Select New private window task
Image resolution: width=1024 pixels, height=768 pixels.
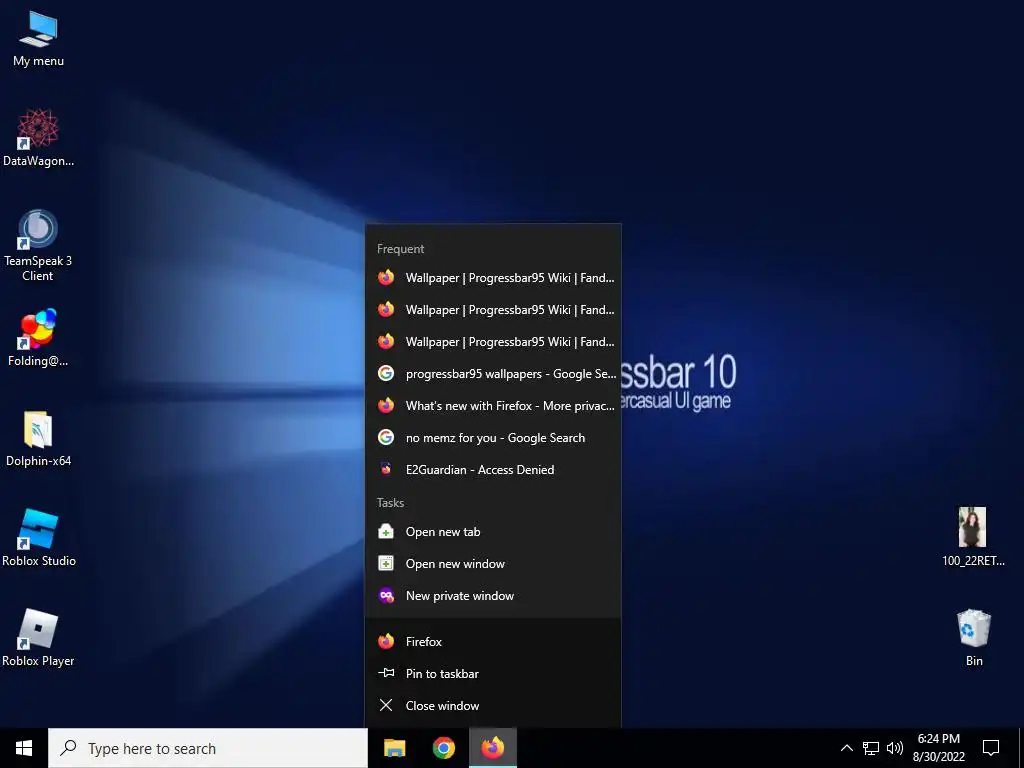493,596
